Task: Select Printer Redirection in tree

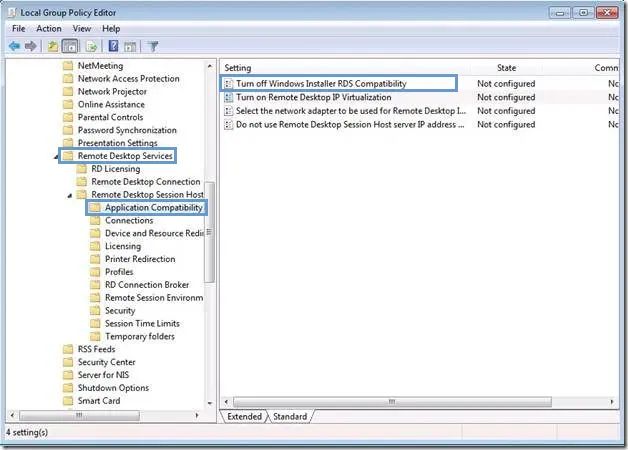Action: click(x=140, y=259)
